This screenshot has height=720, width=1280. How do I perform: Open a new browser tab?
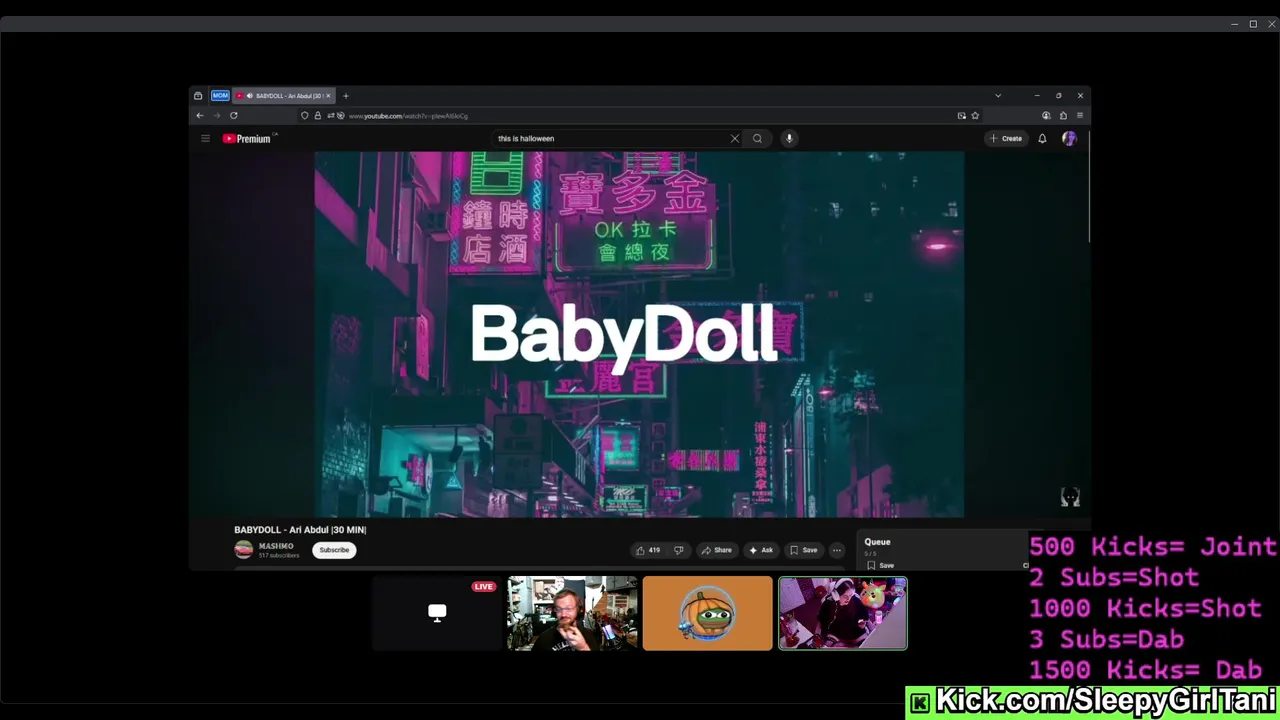pyautogui.click(x=346, y=96)
